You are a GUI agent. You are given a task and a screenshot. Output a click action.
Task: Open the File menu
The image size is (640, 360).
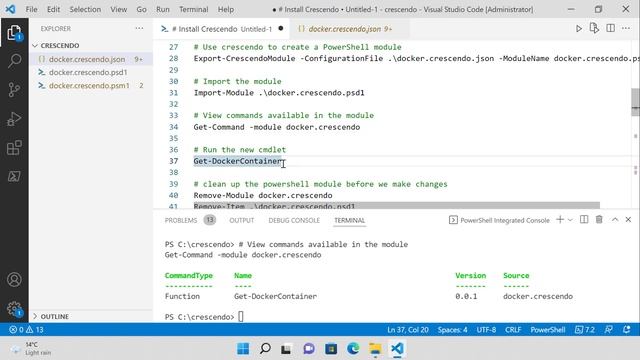31,9
